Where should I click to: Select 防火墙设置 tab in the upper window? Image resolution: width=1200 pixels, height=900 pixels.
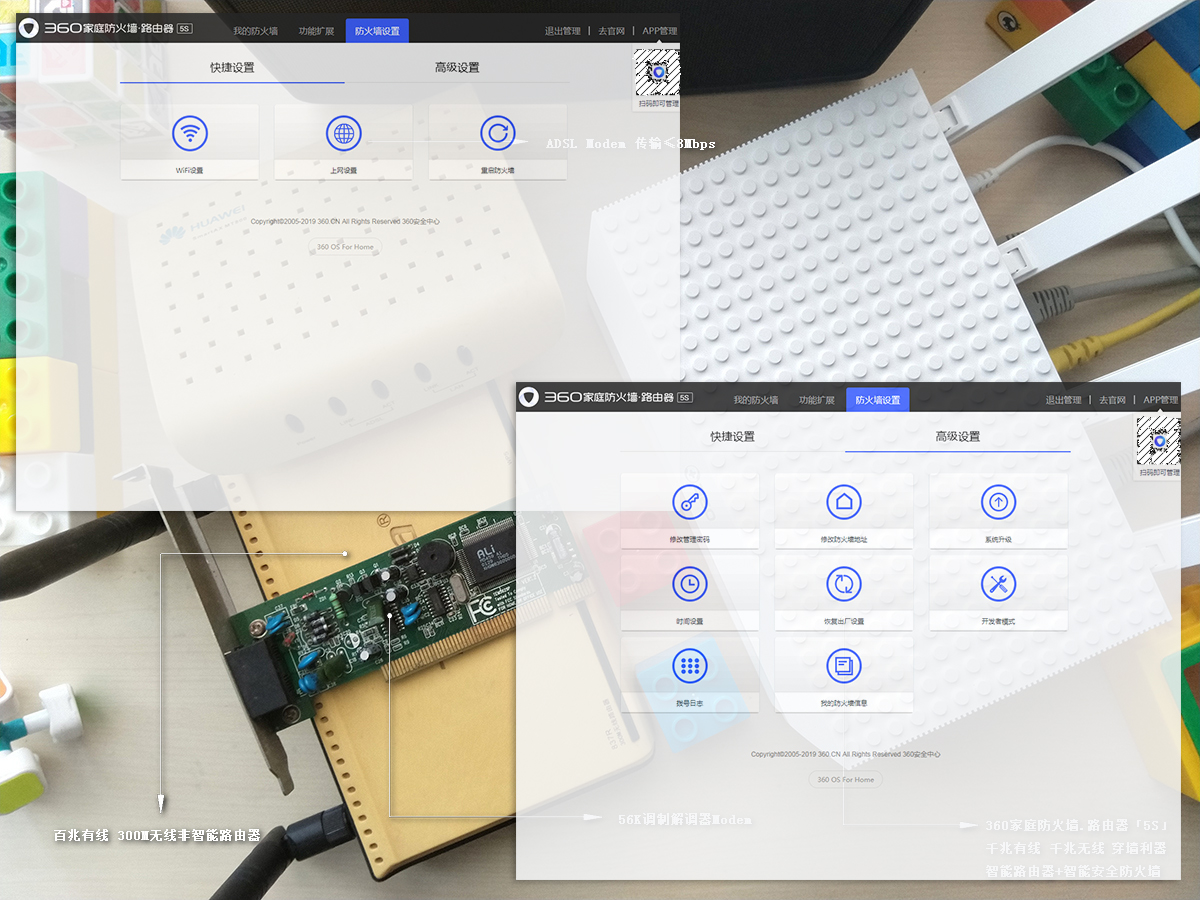point(377,31)
